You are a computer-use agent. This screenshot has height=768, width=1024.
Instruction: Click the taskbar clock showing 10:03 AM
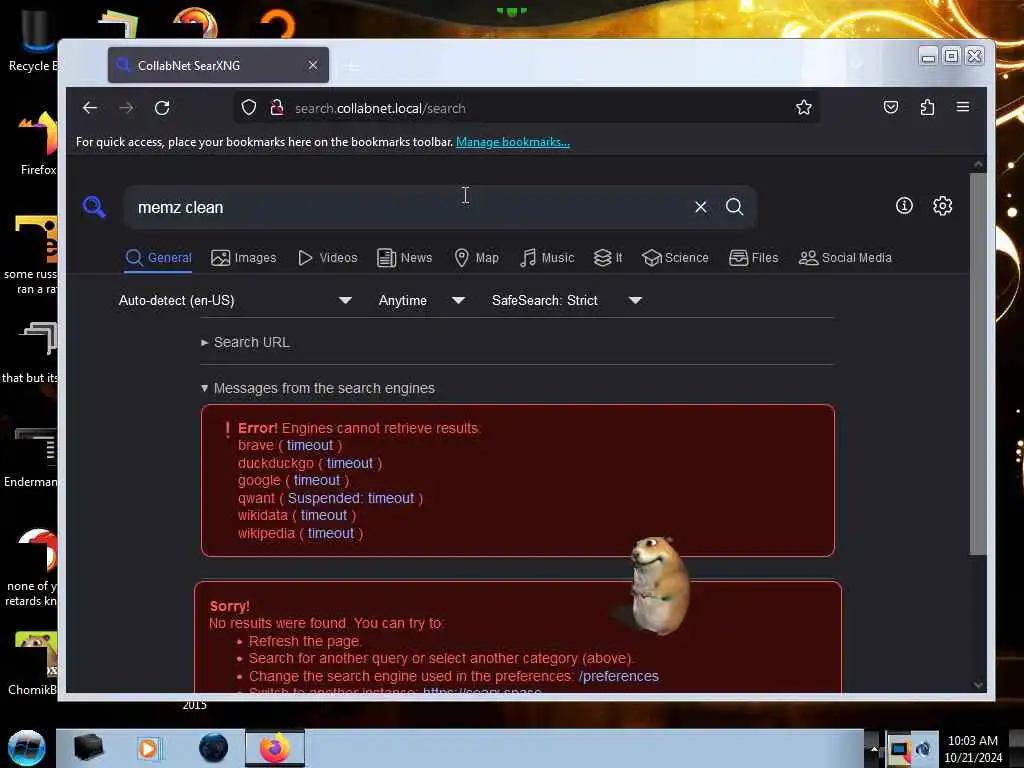click(972, 749)
